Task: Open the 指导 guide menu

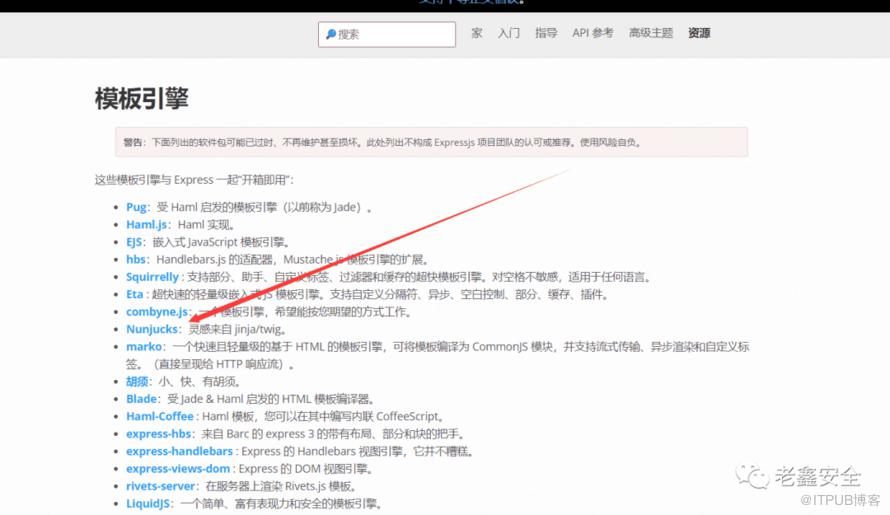Action: pyautogui.click(x=546, y=33)
